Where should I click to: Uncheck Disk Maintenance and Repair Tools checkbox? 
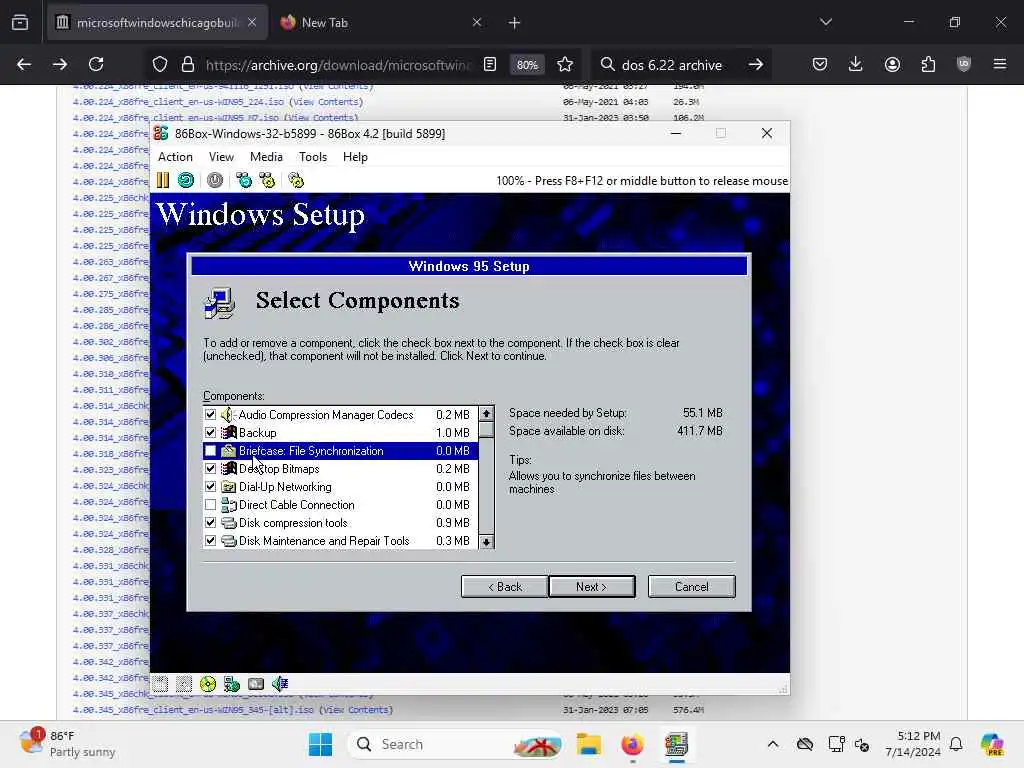(210, 541)
